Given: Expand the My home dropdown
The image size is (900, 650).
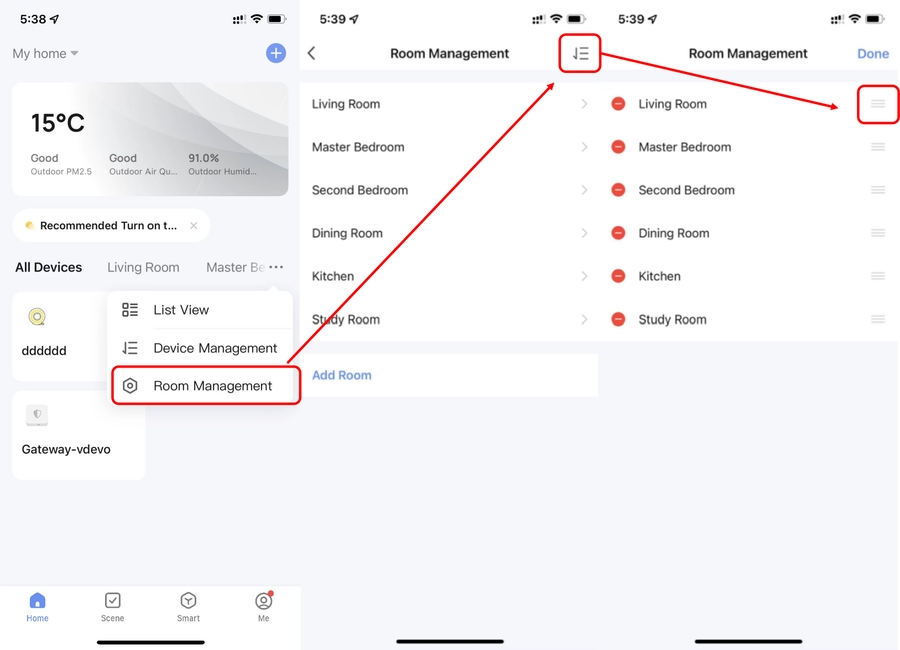Looking at the screenshot, I should click(45, 53).
